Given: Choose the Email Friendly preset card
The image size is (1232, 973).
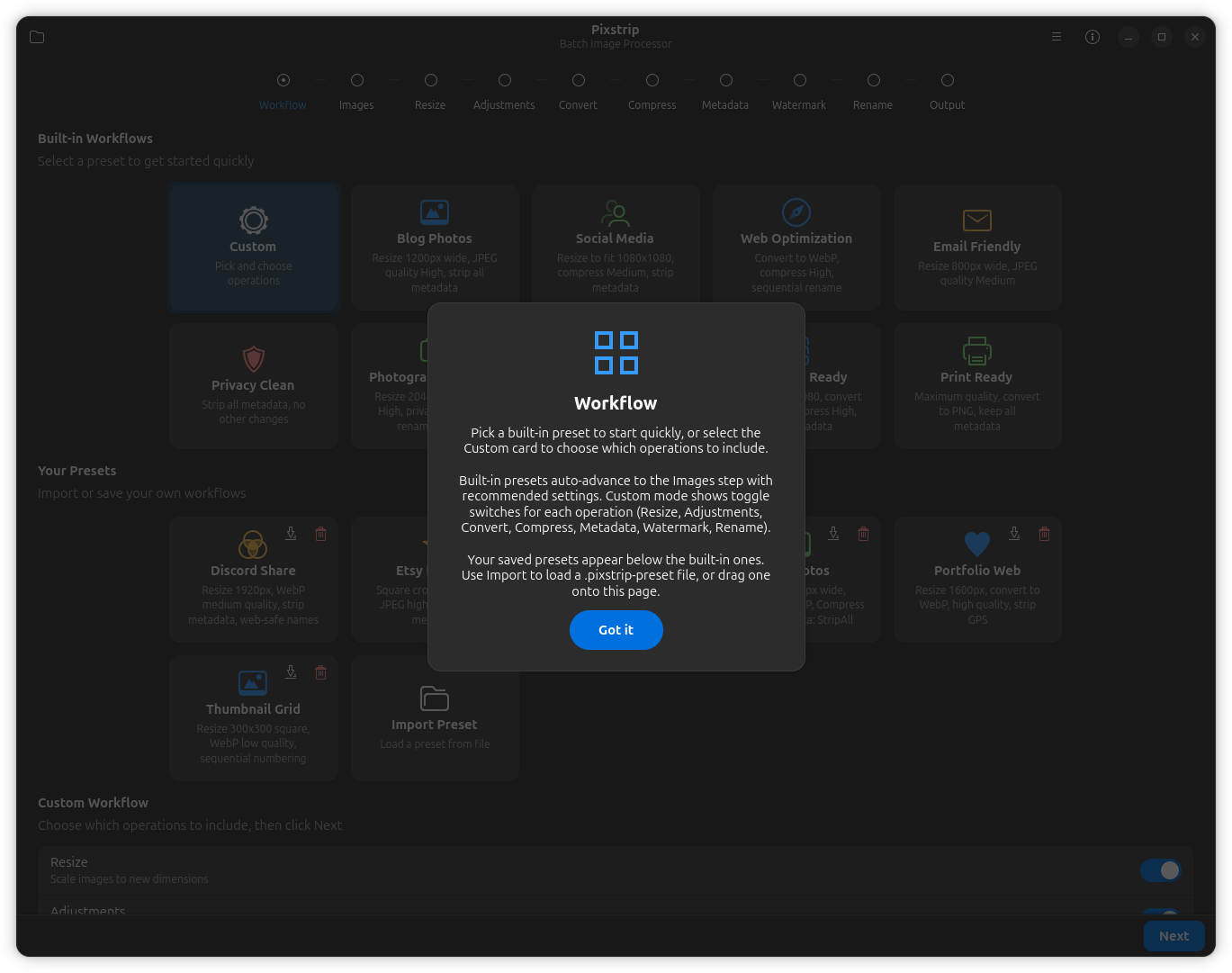Looking at the screenshot, I should click(x=977, y=248).
